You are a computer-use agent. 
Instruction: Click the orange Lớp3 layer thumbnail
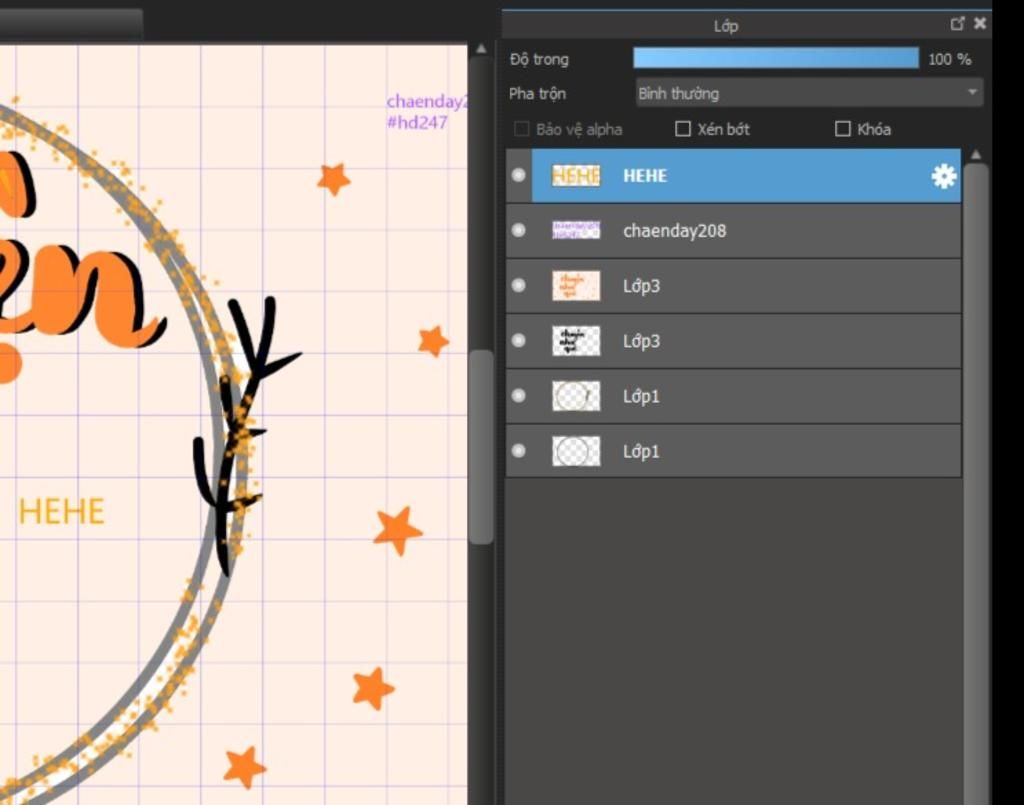(576, 286)
